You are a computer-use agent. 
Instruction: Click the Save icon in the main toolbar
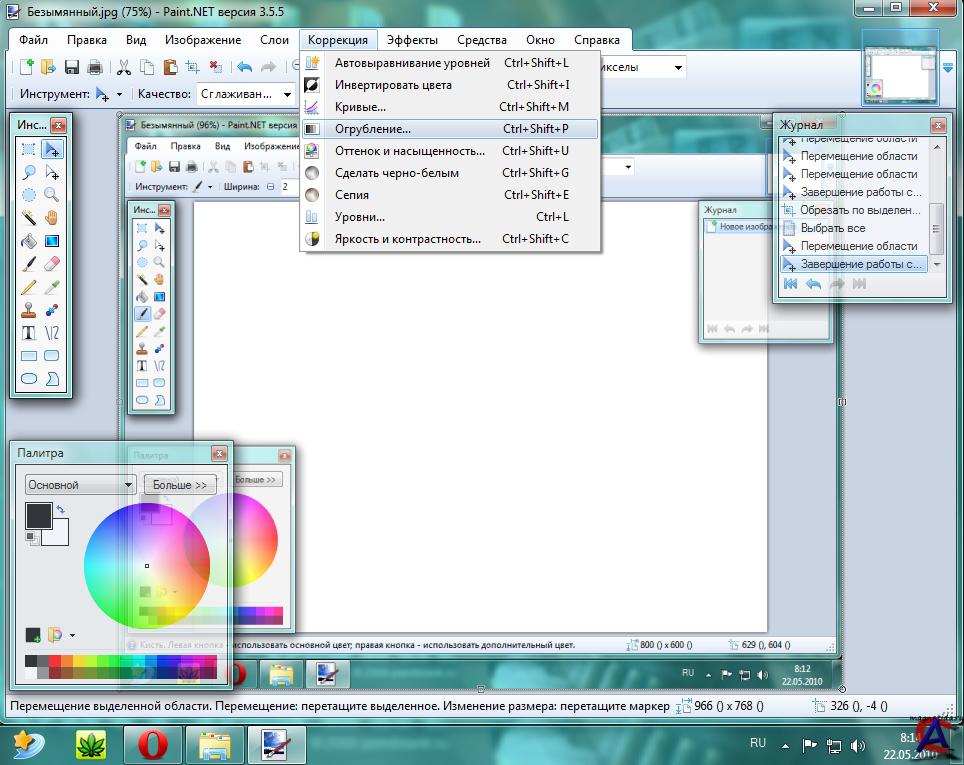pyautogui.click(x=72, y=67)
